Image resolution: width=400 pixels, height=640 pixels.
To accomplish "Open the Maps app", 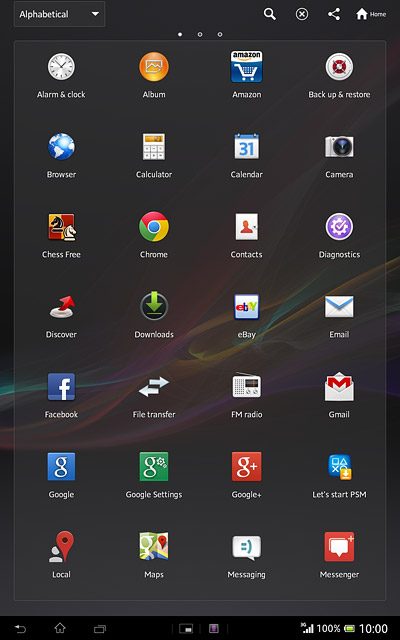I will [154, 546].
